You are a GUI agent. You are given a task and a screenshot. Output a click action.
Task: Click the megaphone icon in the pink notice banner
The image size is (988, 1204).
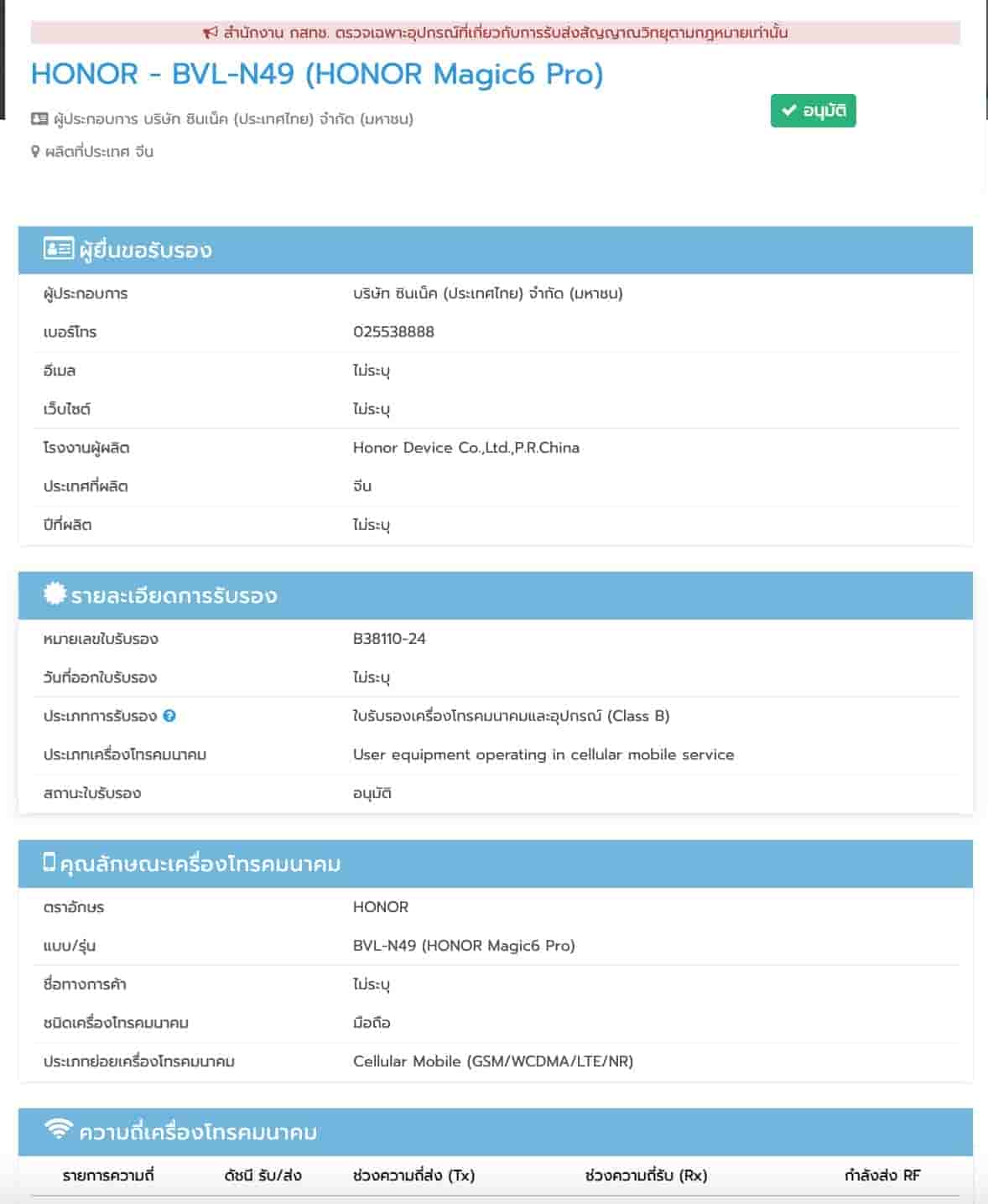210,33
